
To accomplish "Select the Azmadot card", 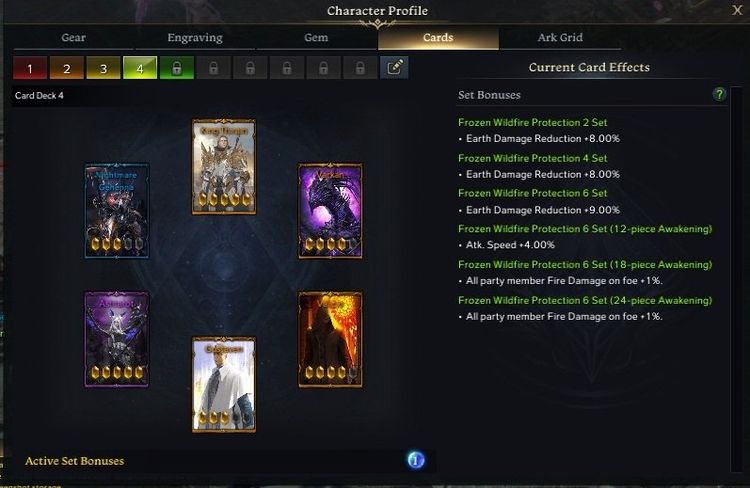I will coord(117,339).
